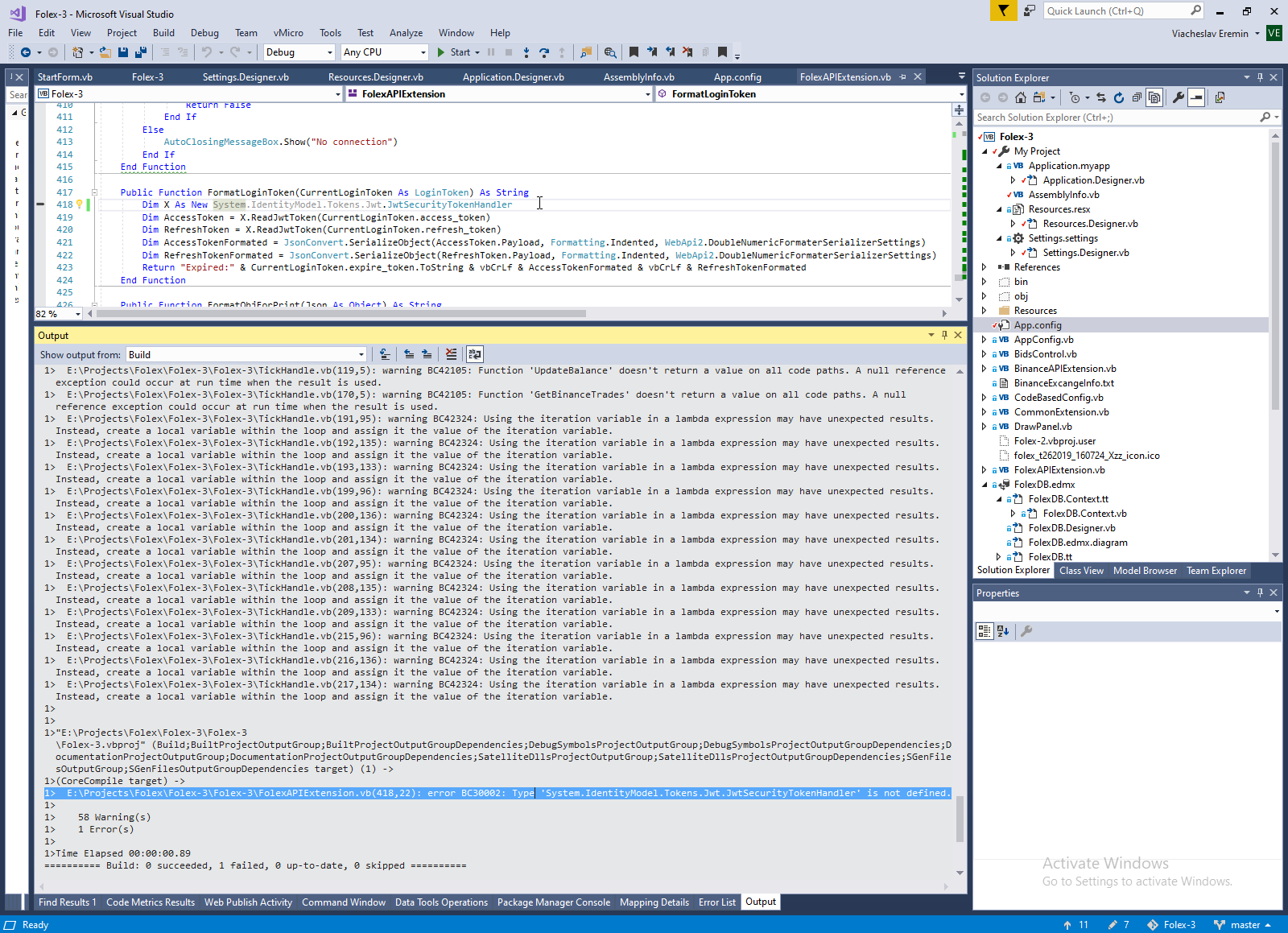
Task: Open the FormatLoginToken member dropdown
Action: coord(811,94)
